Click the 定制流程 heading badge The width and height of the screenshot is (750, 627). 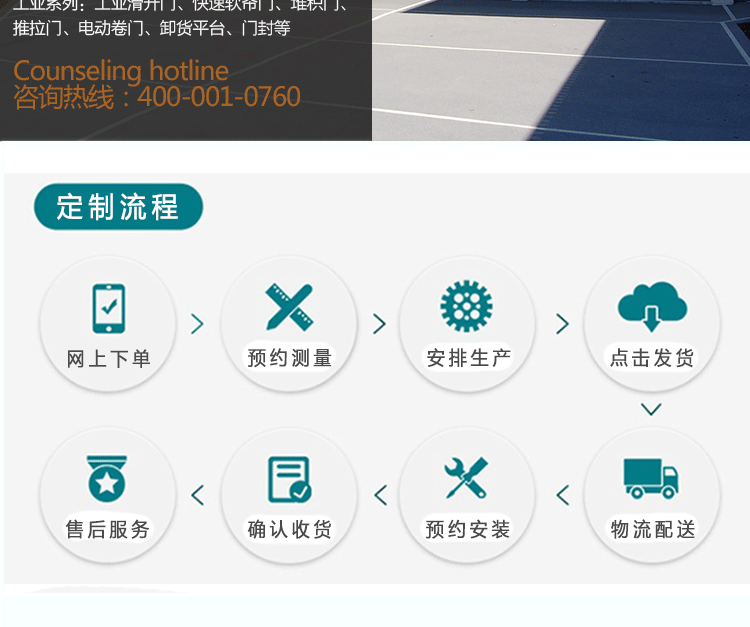pyautogui.click(x=118, y=207)
